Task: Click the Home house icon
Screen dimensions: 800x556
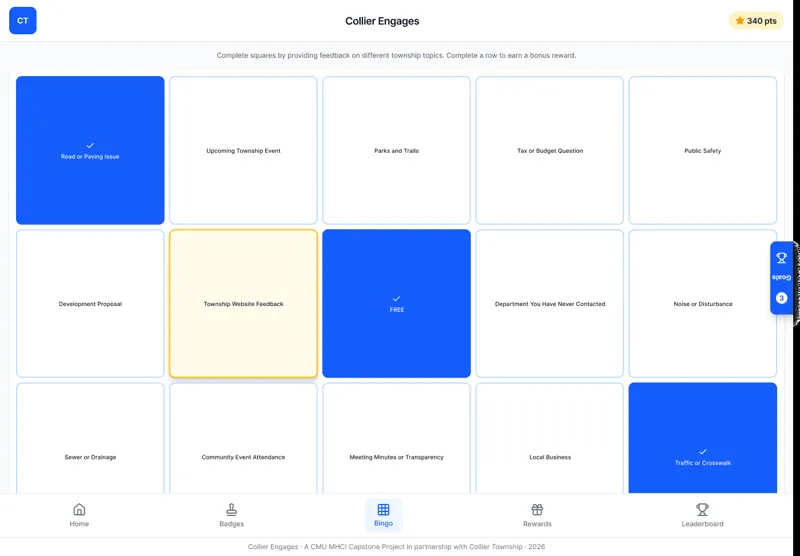Action: (79, 509)
